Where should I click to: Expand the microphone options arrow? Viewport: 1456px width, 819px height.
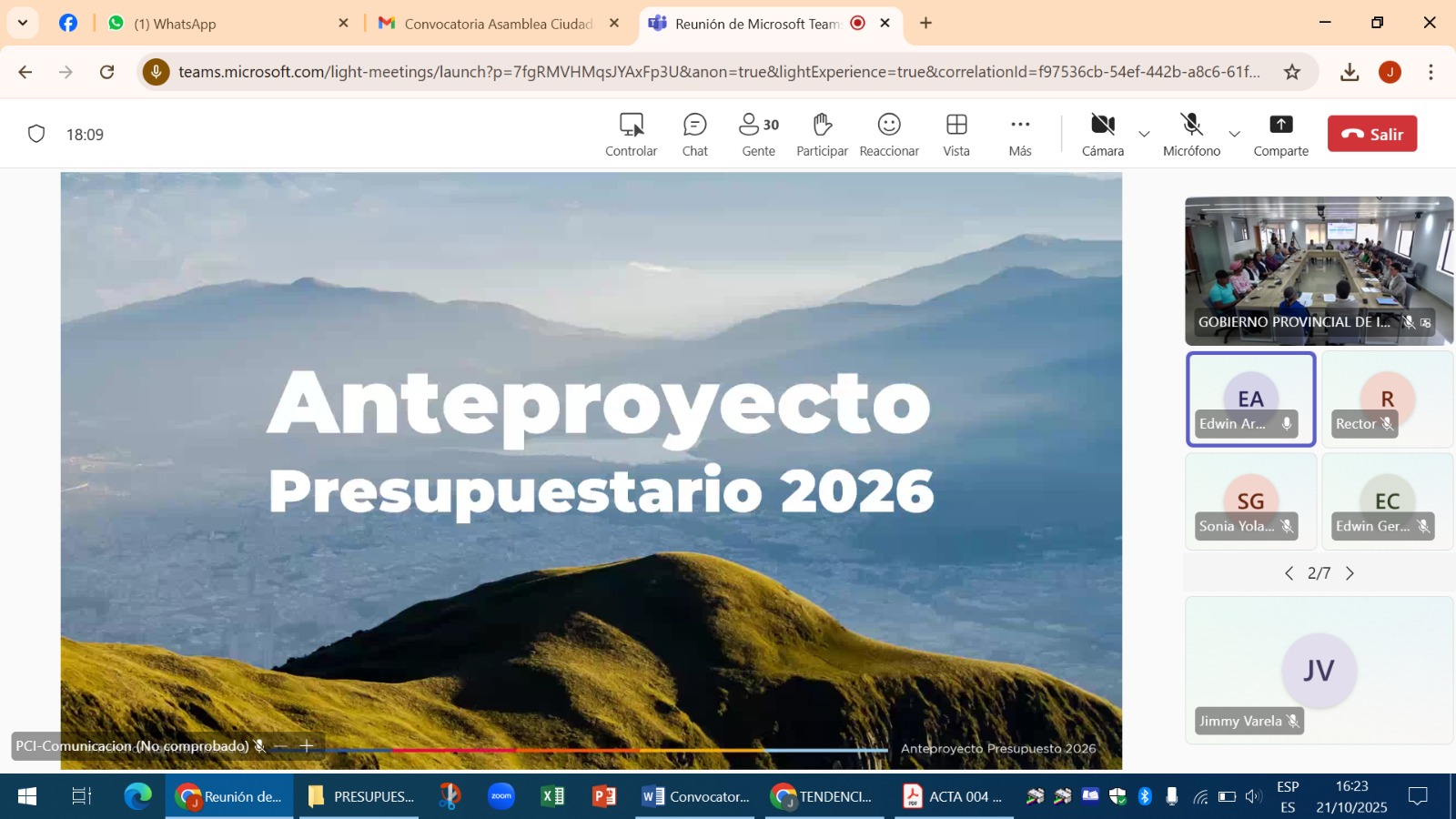point(1235,134)
